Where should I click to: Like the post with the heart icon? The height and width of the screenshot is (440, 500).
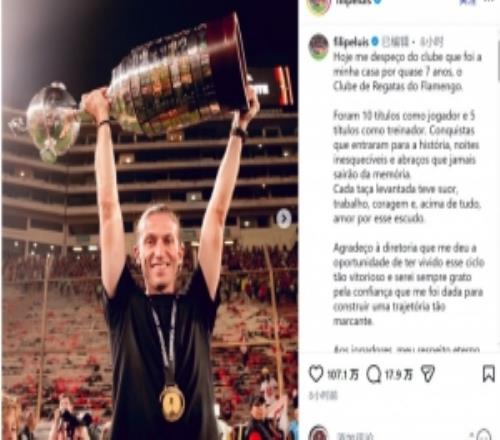pos(316,374)
